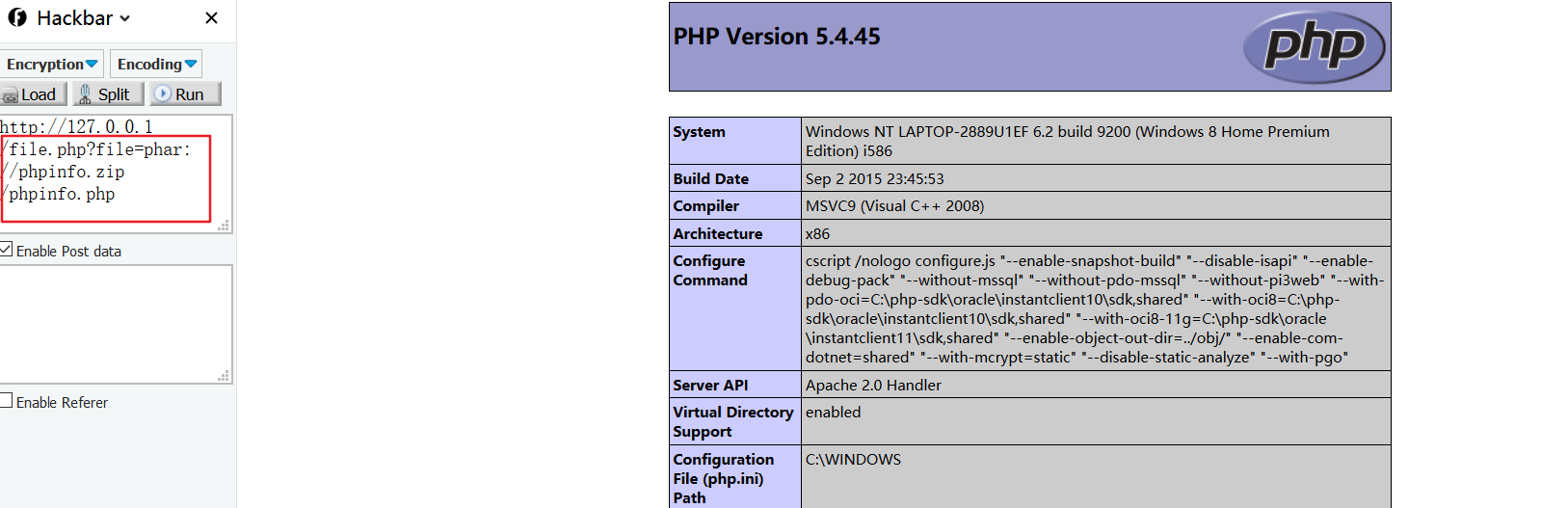Click the PHP Version 5.4.45 heading
The image size is (1568, 508).
tap(777, 37)
